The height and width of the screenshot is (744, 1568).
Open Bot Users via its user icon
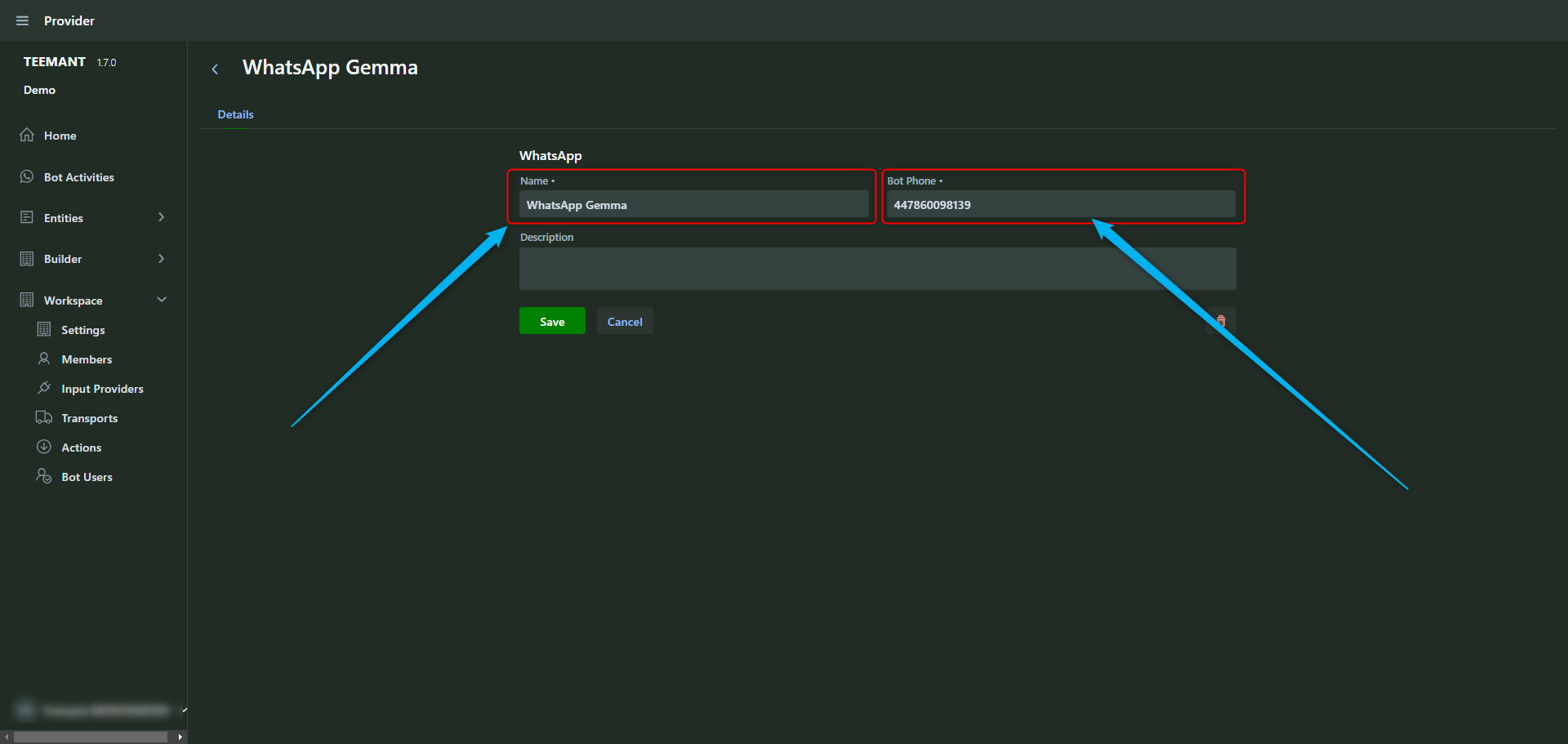(44, 476)
